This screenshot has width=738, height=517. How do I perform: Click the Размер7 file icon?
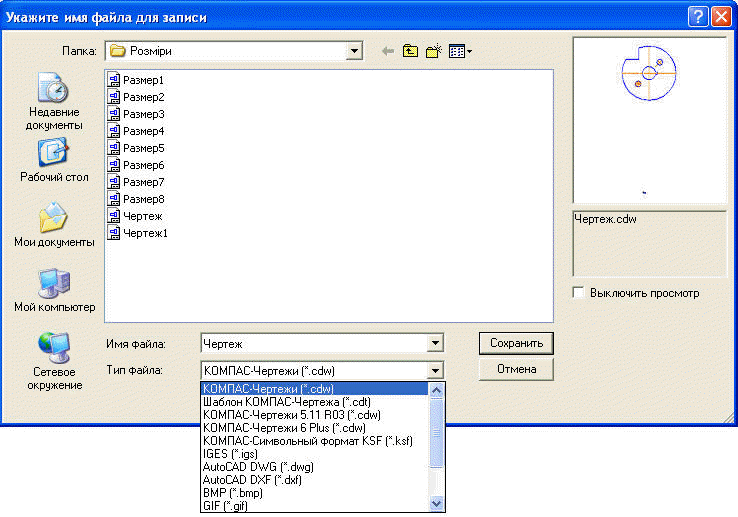pyautogui.click(x=113, y=182)
